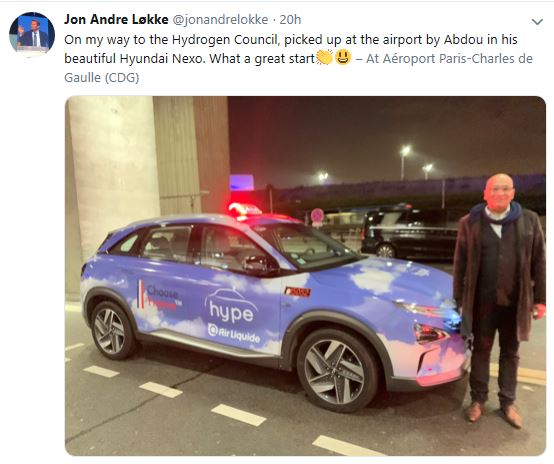This screenshot has height=464, width=554.
Task: Open the @jonandrelokke handle link
Action: (220, 20)
